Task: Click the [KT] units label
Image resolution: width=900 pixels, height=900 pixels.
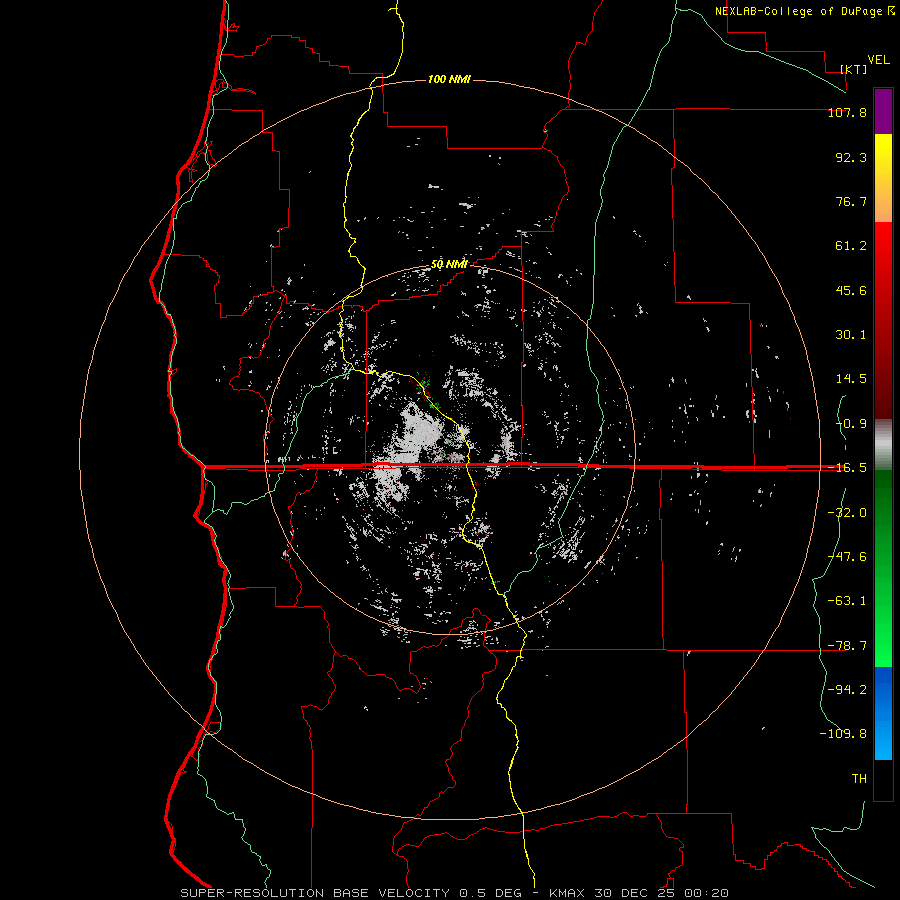Action: coord(854,69)
